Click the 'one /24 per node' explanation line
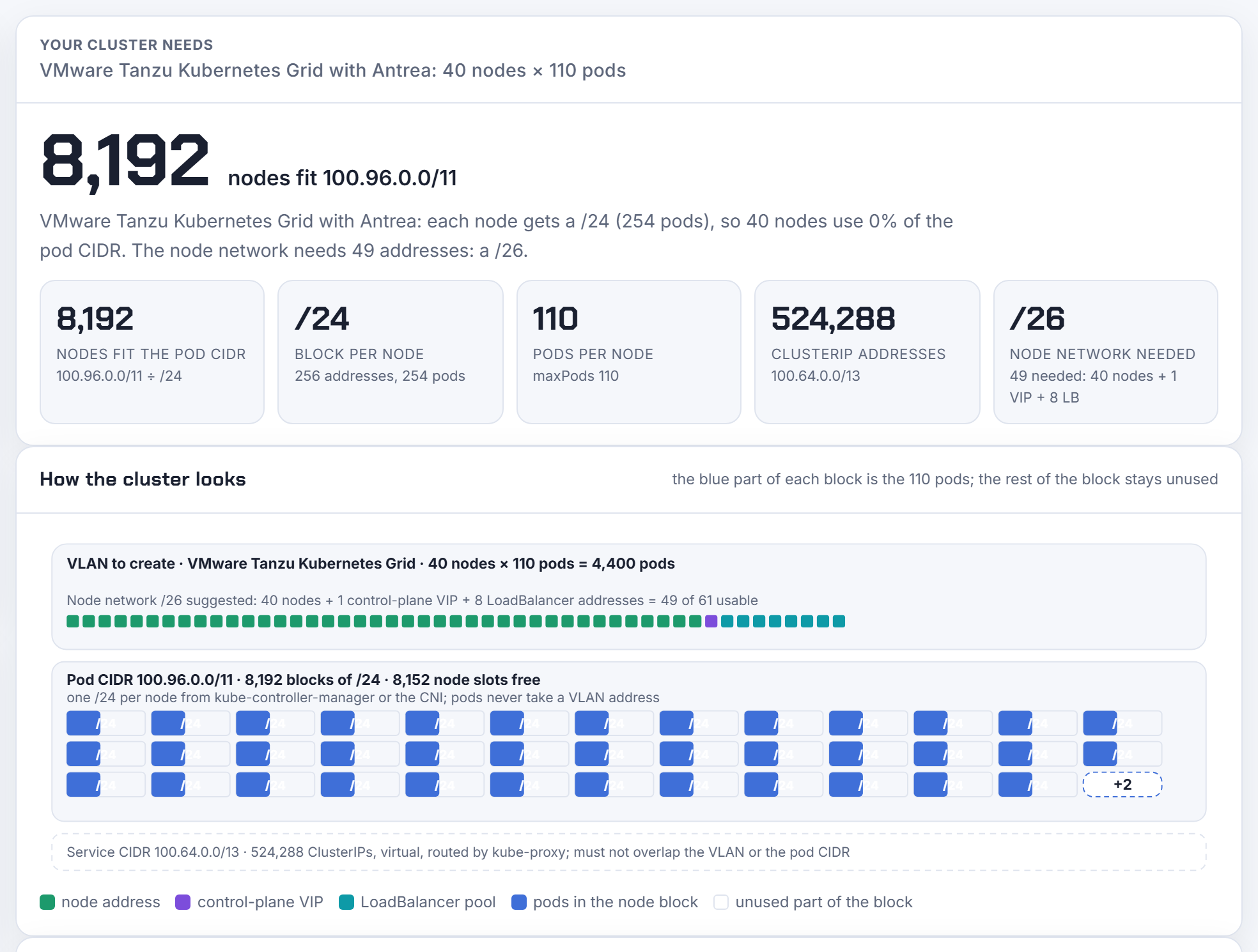This screenshot has width=1258, height=952. click(x=363, y=698)
